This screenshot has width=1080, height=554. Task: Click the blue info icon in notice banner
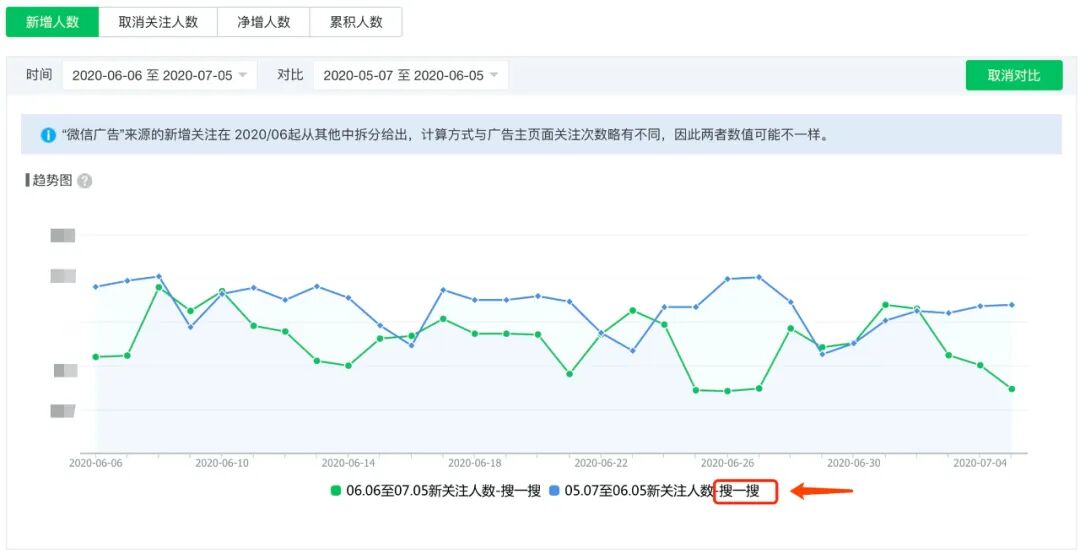pos(48,135)
